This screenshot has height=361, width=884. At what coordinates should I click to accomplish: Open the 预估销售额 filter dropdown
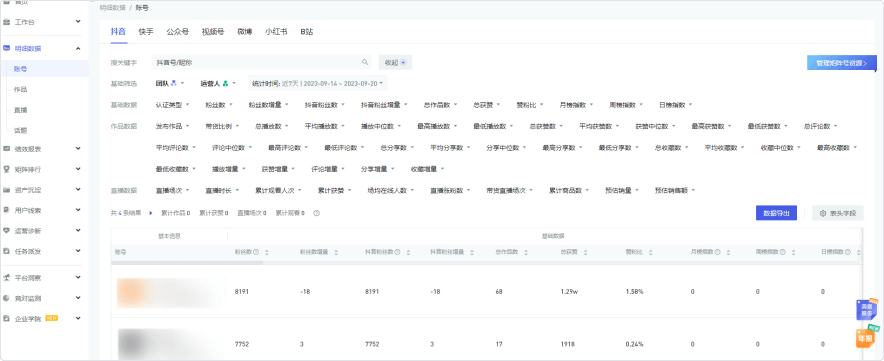[674, 191]
